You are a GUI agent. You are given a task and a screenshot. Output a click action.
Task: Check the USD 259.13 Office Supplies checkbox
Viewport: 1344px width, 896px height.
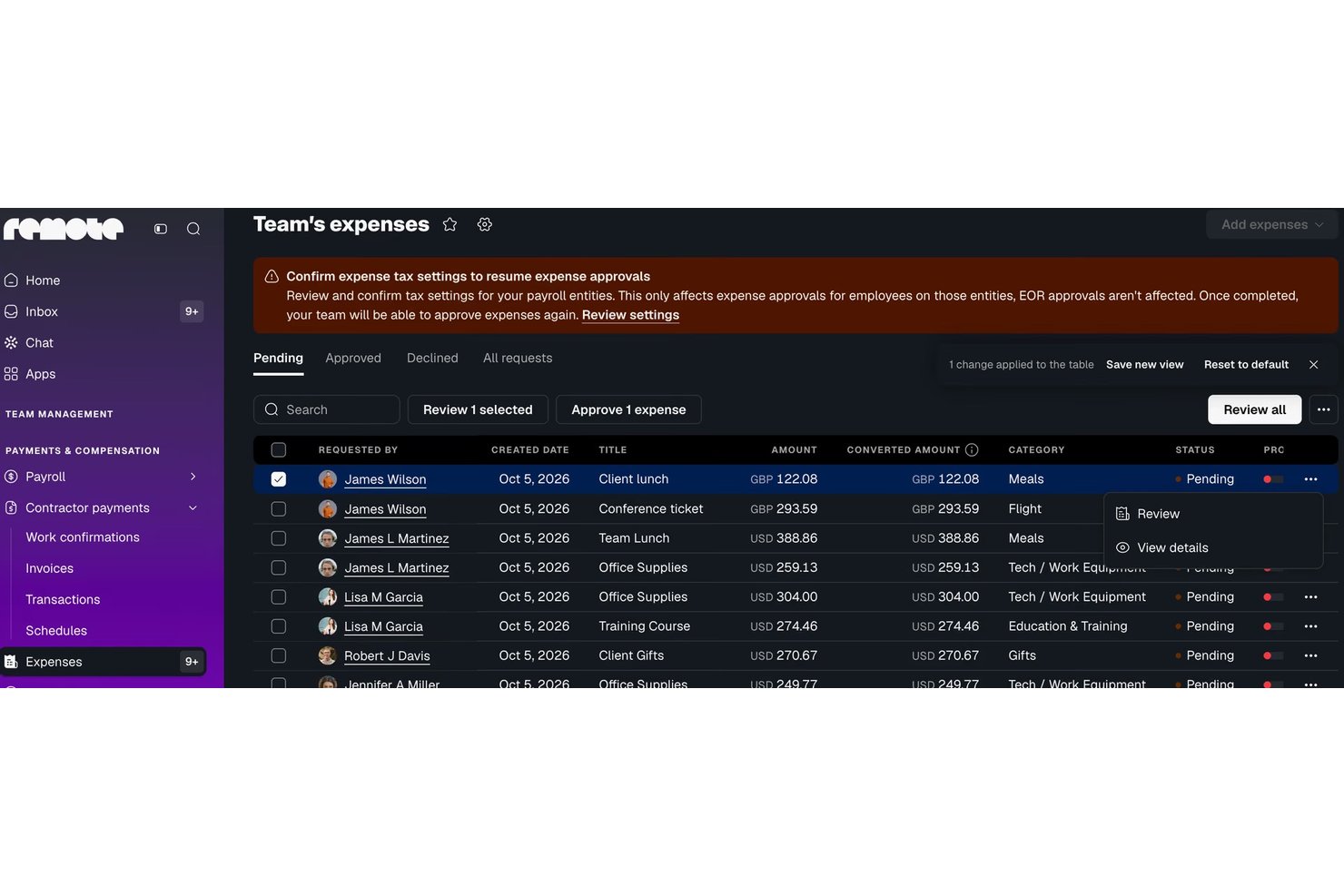coord(279,567)
